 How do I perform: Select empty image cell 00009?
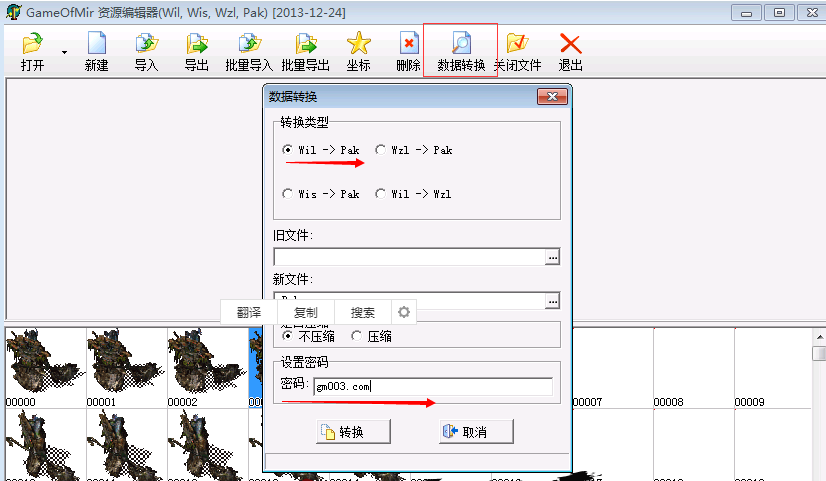[x=773, y=368]
